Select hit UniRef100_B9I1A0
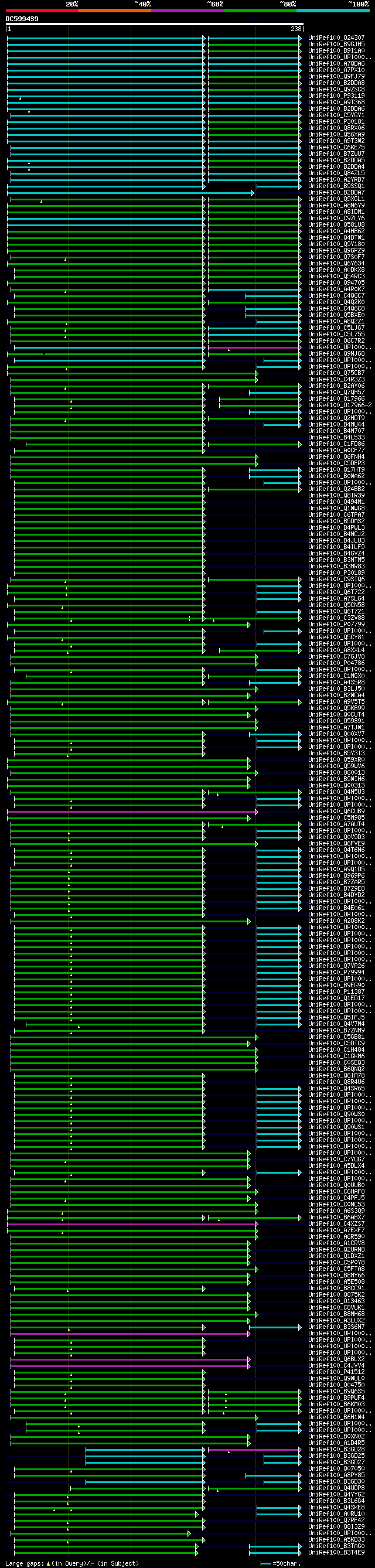This screenshot has width=375, height=1568. (337, 50)
